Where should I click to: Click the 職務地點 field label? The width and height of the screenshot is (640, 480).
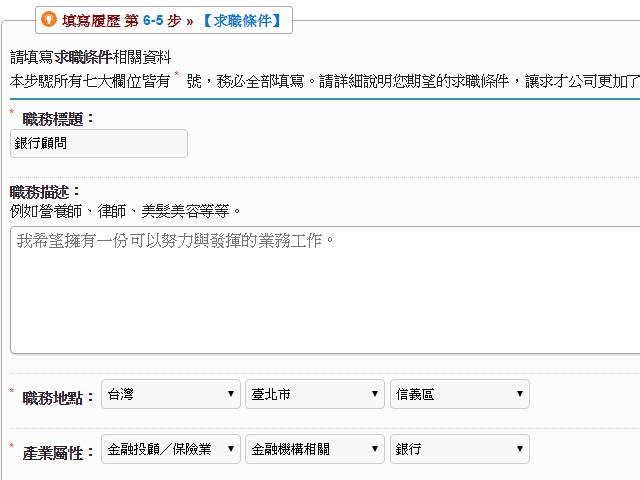(x=58, y=396)
